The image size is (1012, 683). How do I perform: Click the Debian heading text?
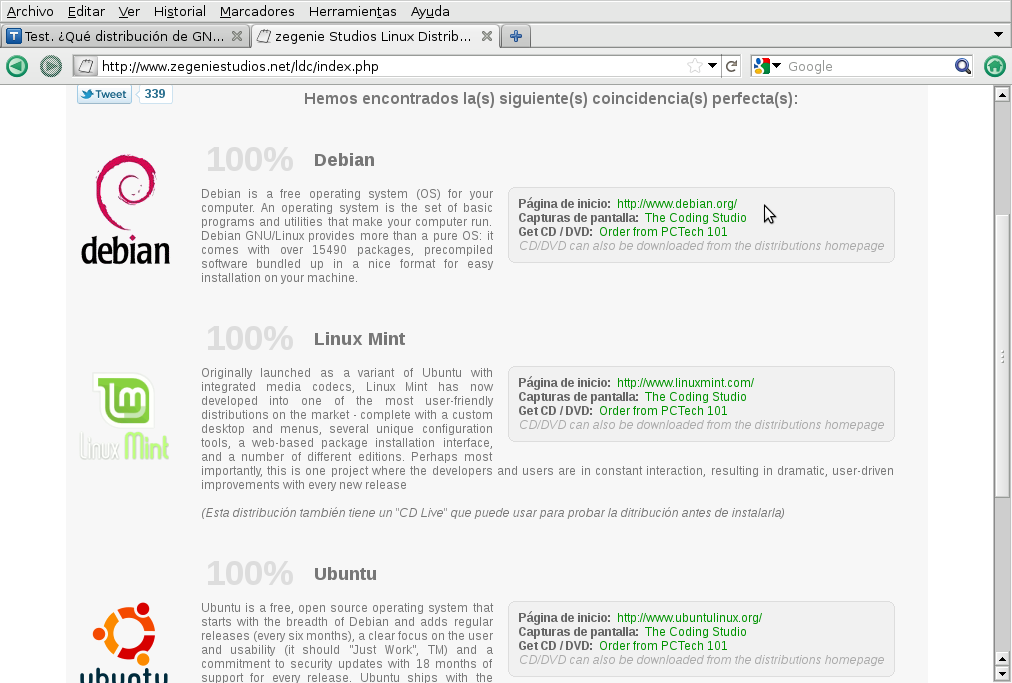(x=344, y=160)
